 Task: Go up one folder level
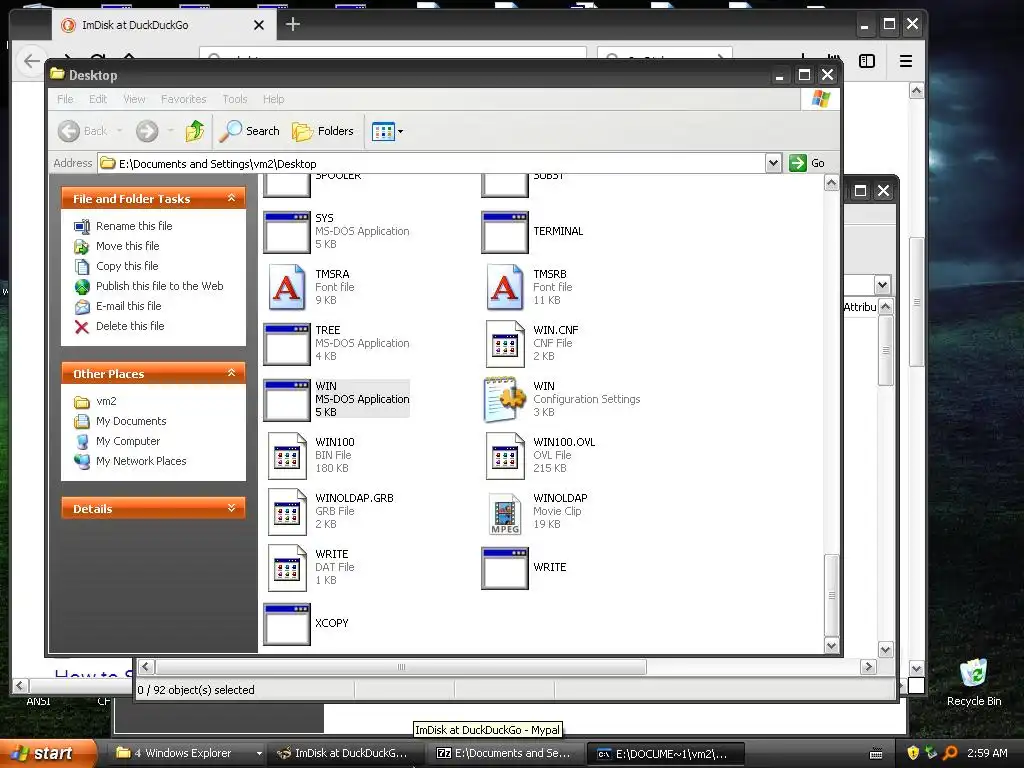point(195,131)
